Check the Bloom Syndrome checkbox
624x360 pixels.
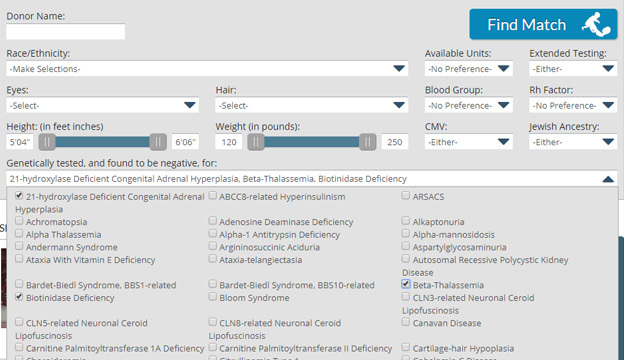pos(213,296)
